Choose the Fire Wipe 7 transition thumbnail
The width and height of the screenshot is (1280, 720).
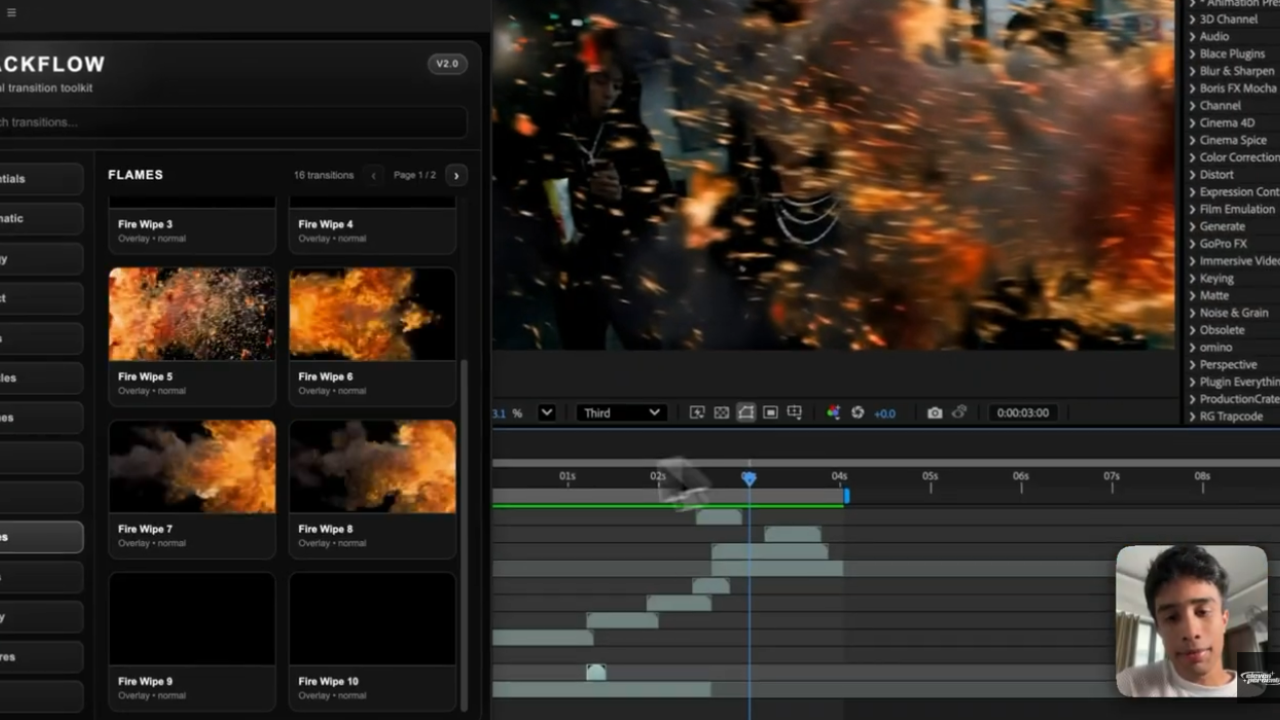[x=192, y=466]
